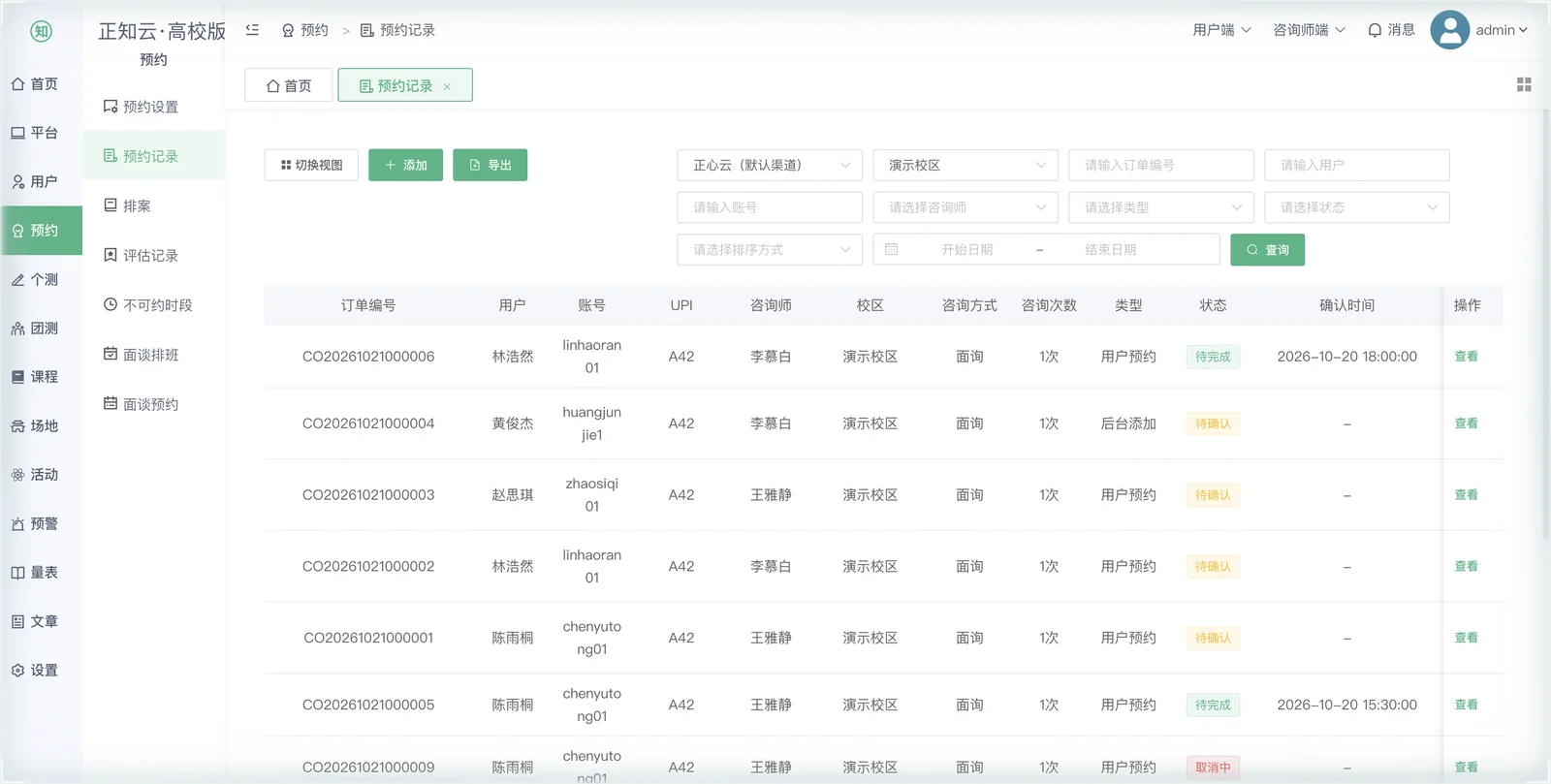Screen dimensions: 1551x784
Task: Click the 查询 search button
Action: 1267,250
